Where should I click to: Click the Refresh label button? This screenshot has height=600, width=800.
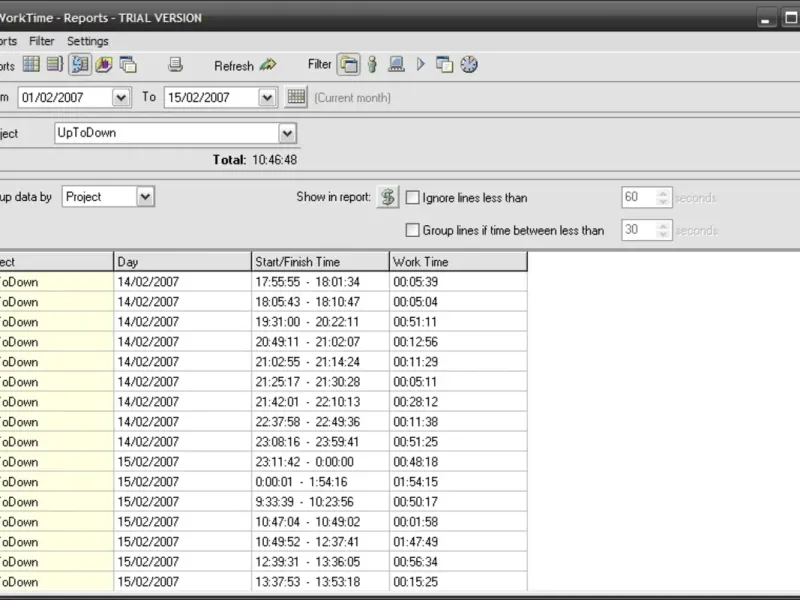(x=234, y=66)
